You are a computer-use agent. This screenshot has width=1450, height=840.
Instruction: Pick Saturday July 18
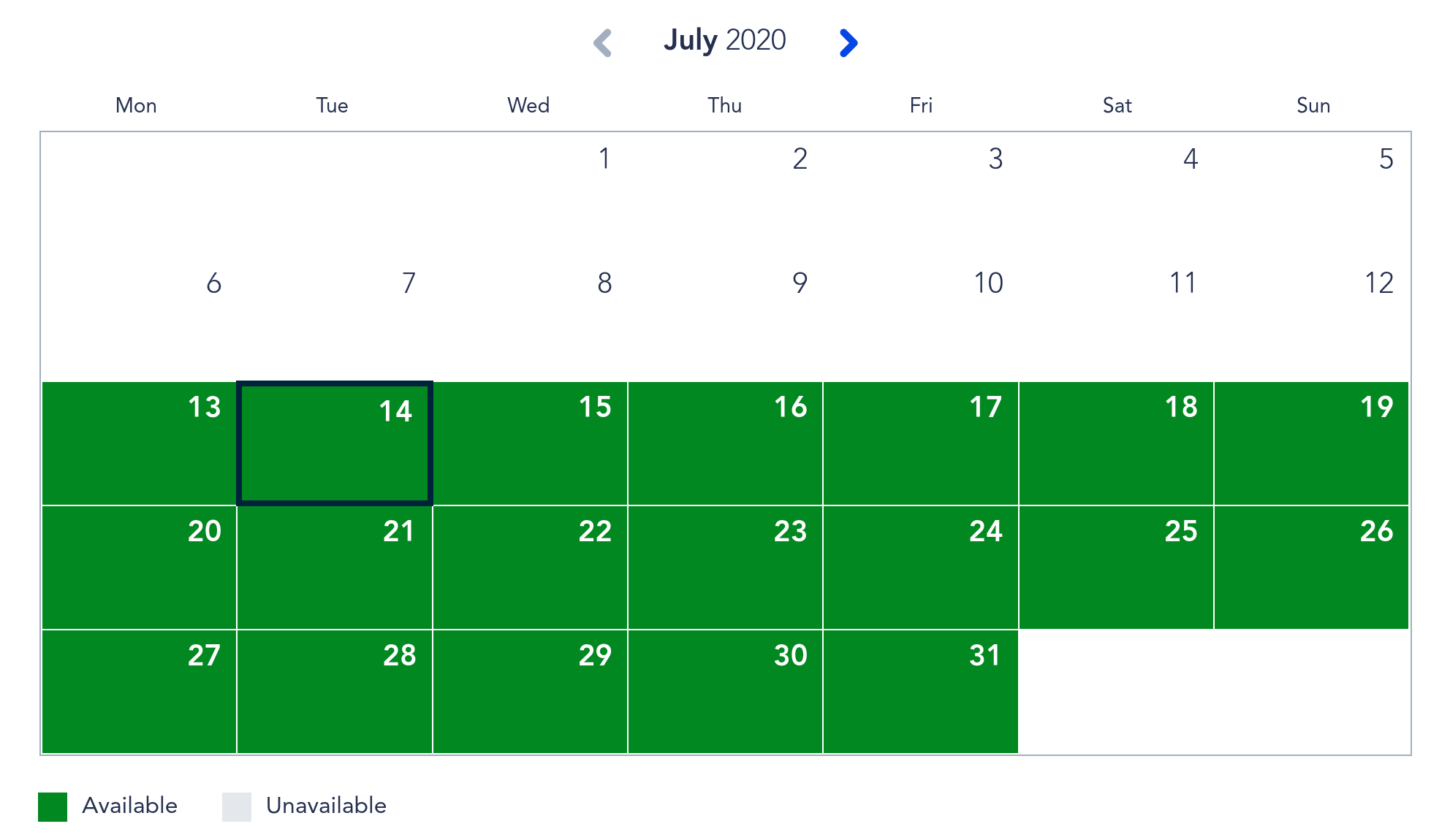click(x=1116, y=443)
